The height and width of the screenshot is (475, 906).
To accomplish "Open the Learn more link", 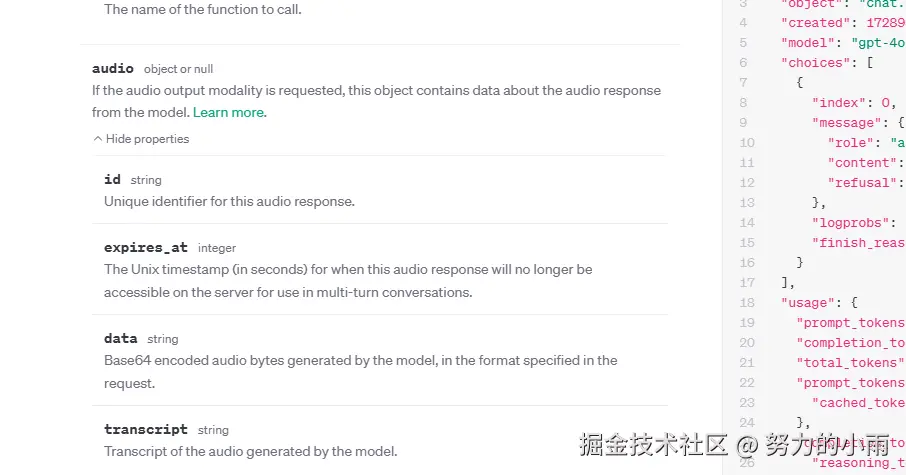I will coord(229,112).
